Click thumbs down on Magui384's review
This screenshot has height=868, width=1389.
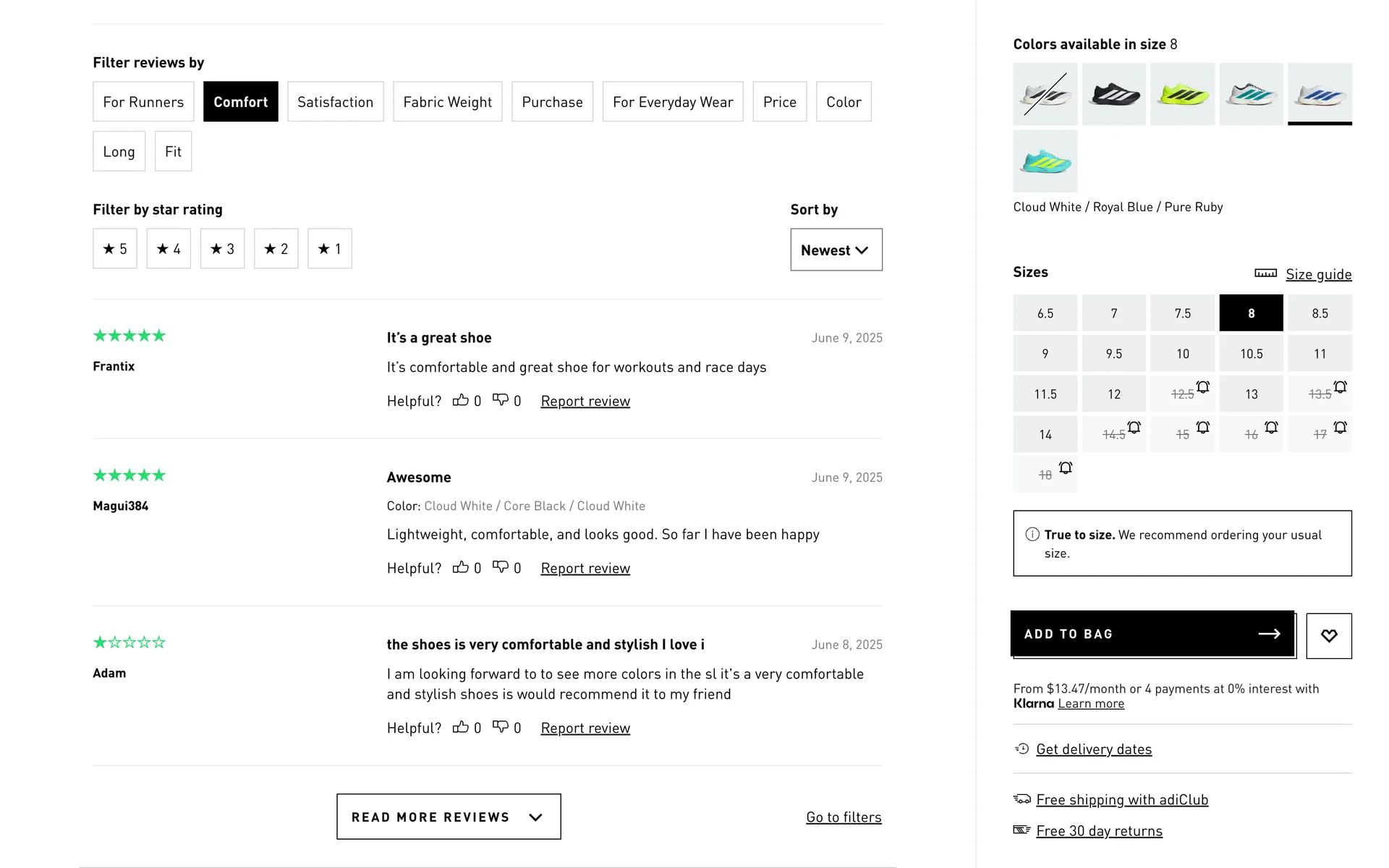[500, 567]
